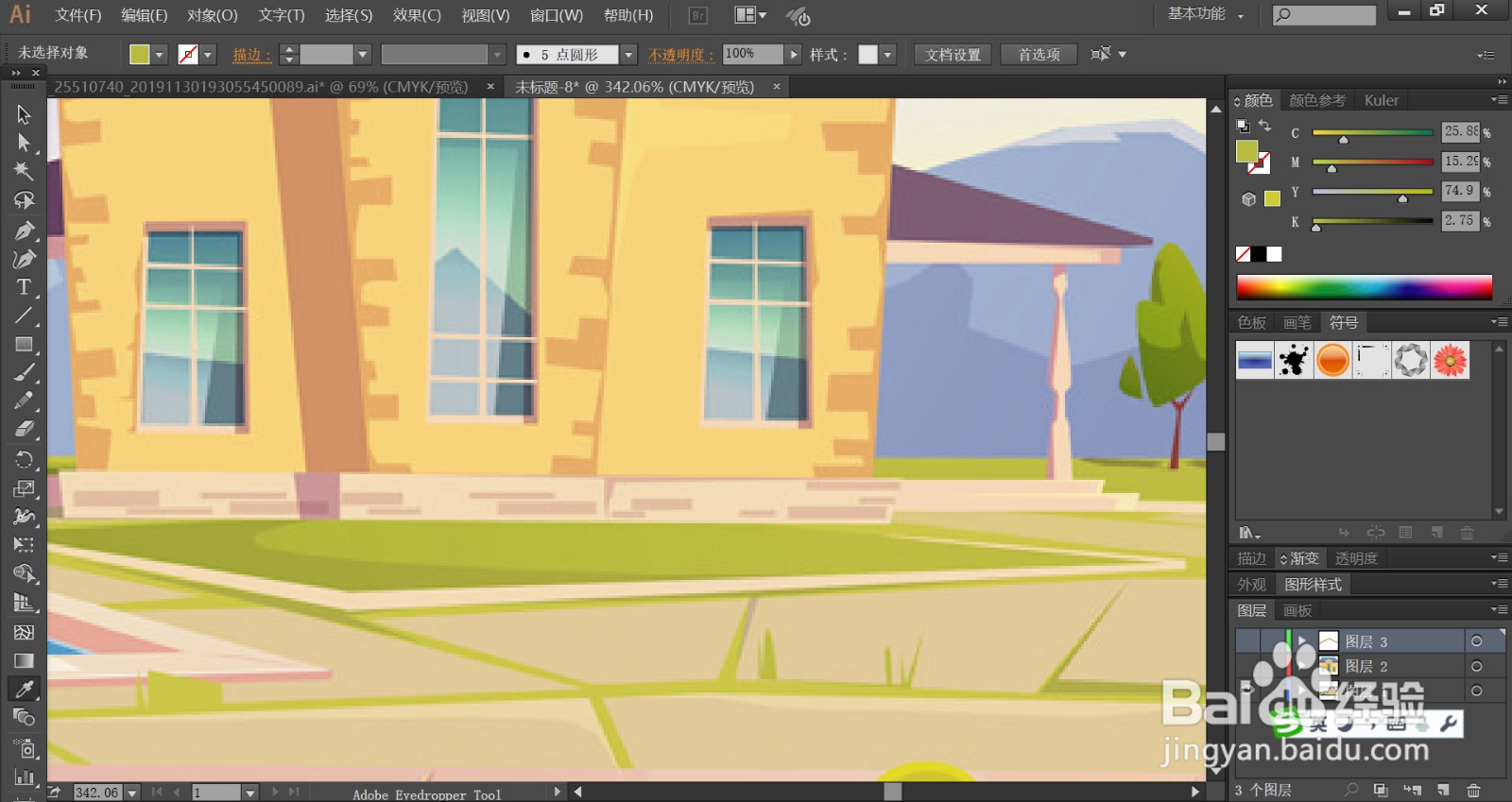Select the Eyedropper tool
Image resolution: width=1512 pixels, height=802 pixels.
[24, 689]
